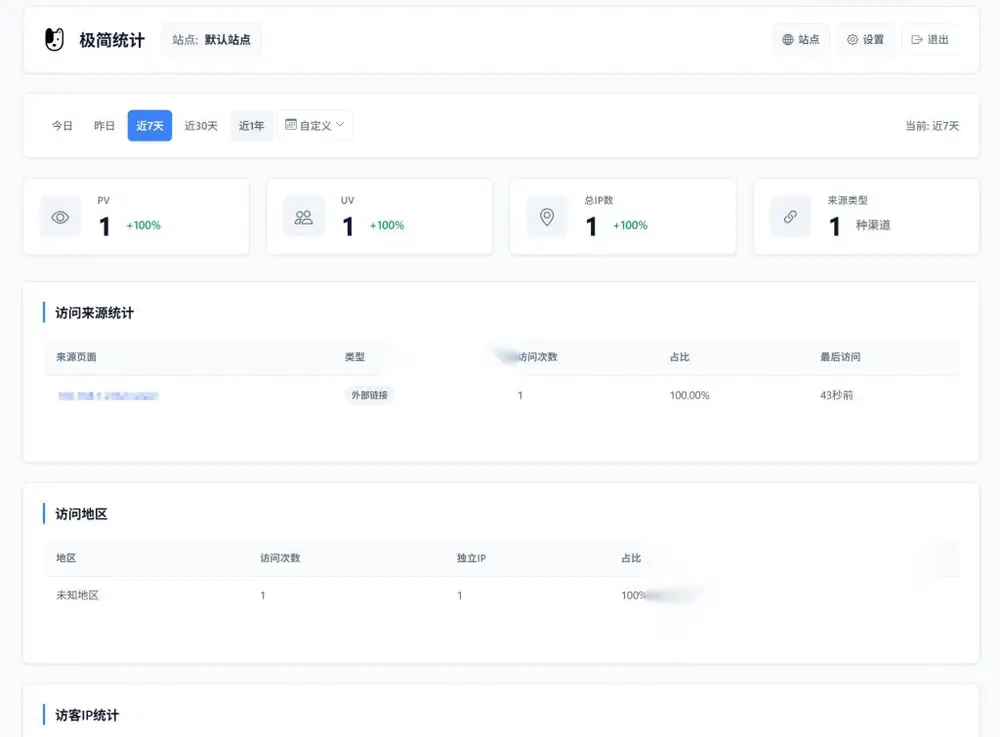
Task: Click the 类型 column header
Action: pyautogui.click(x=355, y=357)
